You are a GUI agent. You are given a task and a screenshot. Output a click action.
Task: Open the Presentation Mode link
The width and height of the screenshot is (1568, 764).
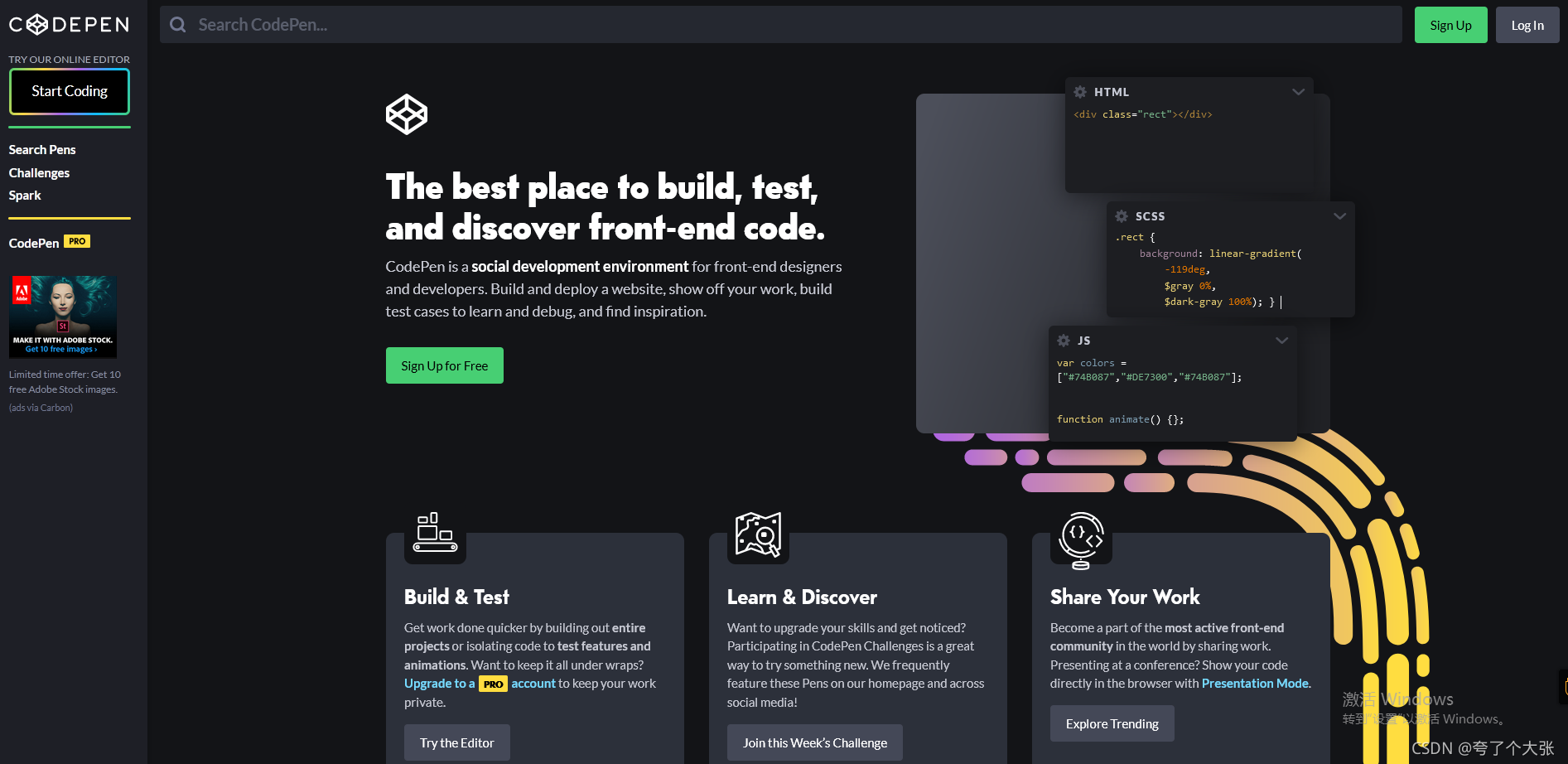(1255, 684)
